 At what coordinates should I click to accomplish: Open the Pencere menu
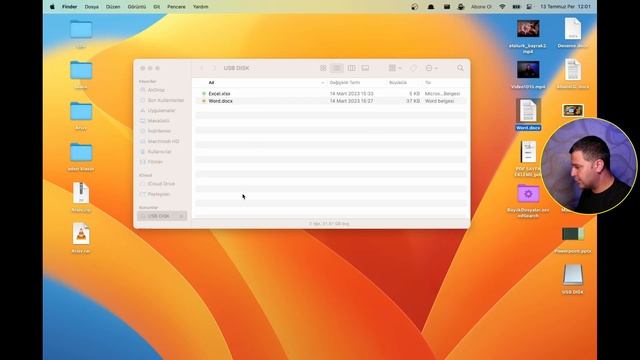click(176, 7)
